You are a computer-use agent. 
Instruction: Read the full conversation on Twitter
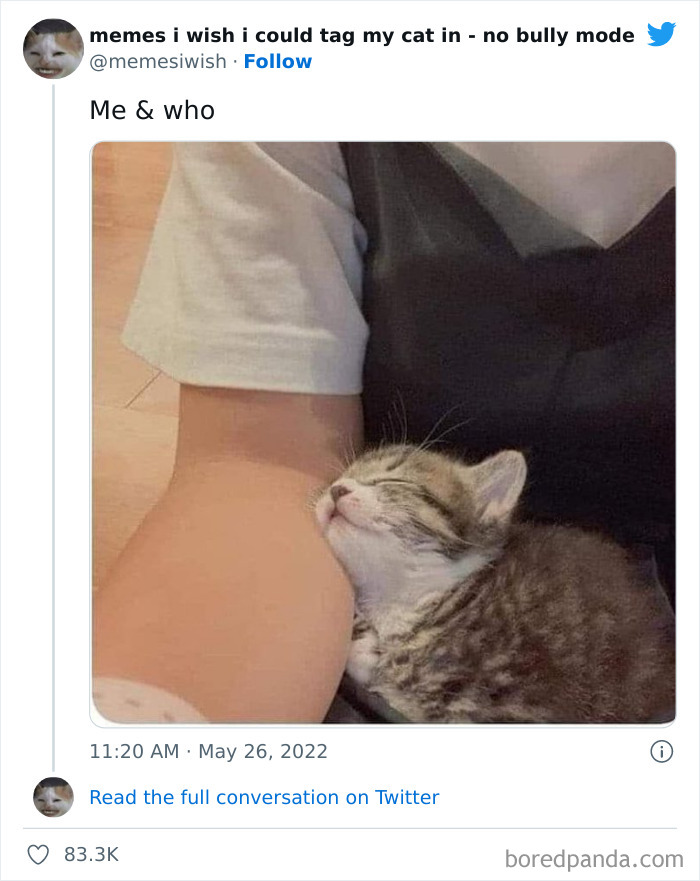tap(264, 797)
